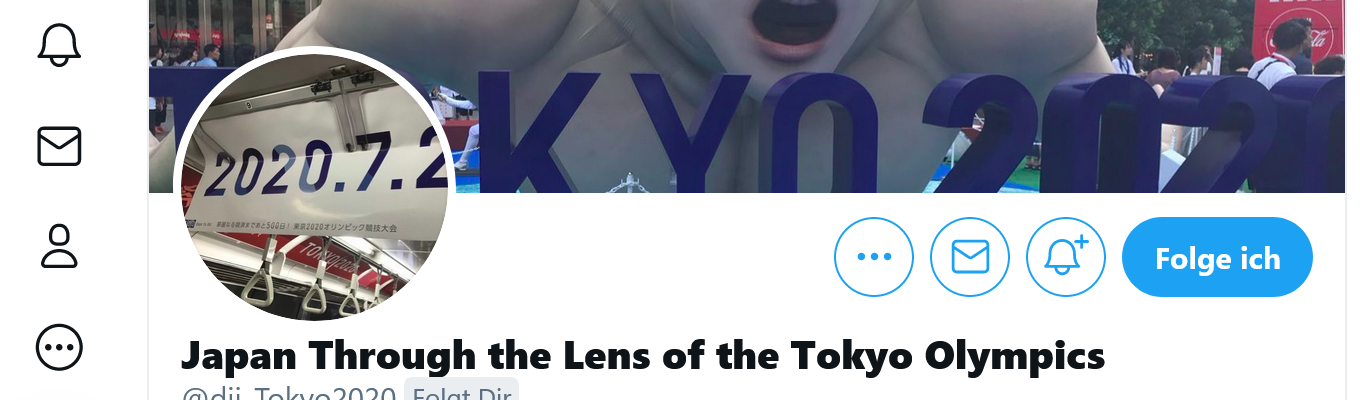Click the 'Folgt Dir' badge
Viewport: 1360px width, 400px height.
click(x=461, y=394)
